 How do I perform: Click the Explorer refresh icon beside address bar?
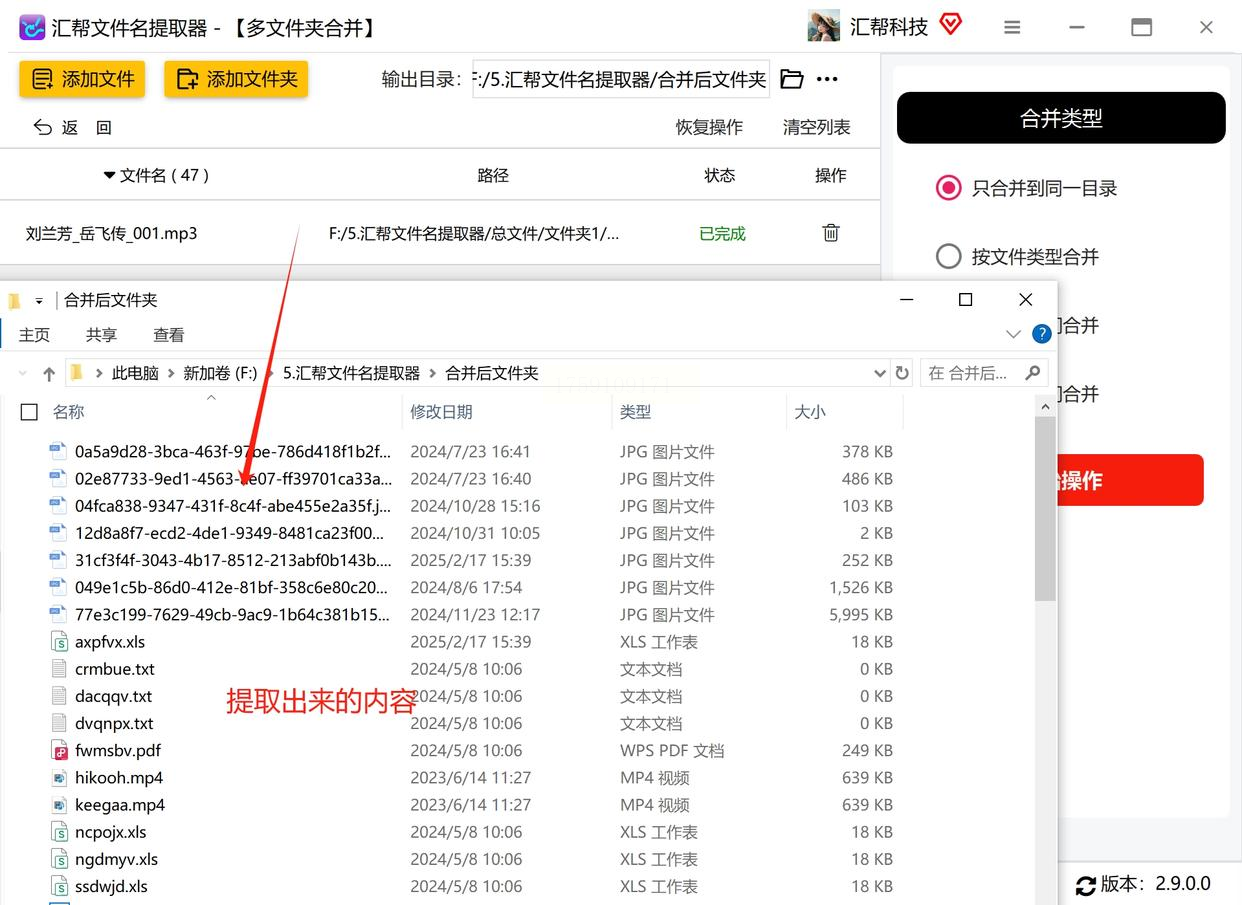pos(902,373)
